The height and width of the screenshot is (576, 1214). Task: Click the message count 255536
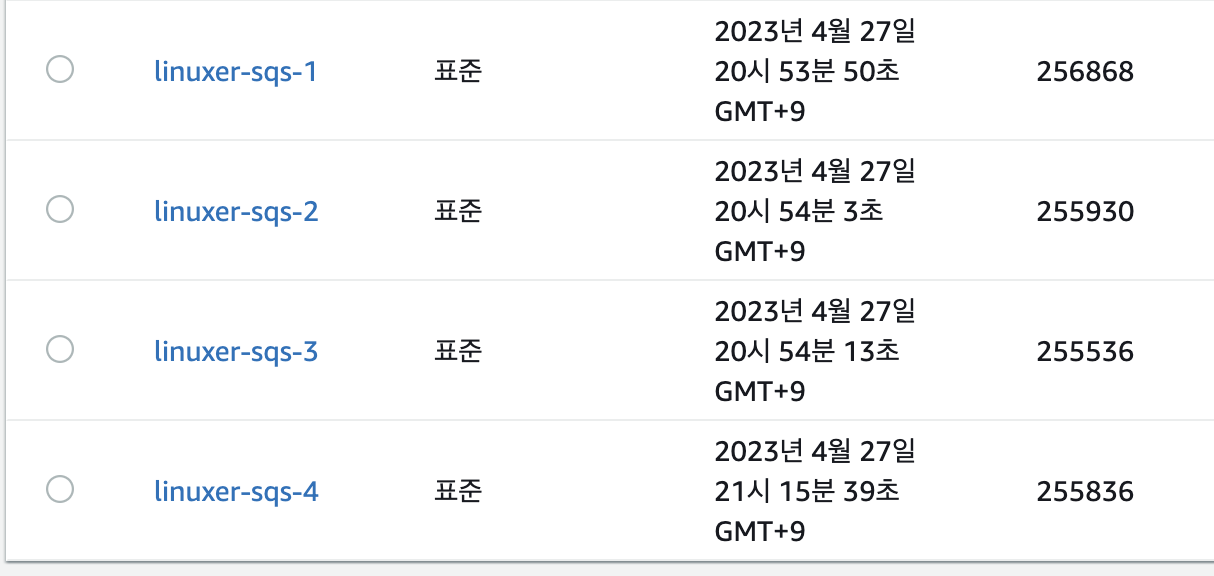1085,352
